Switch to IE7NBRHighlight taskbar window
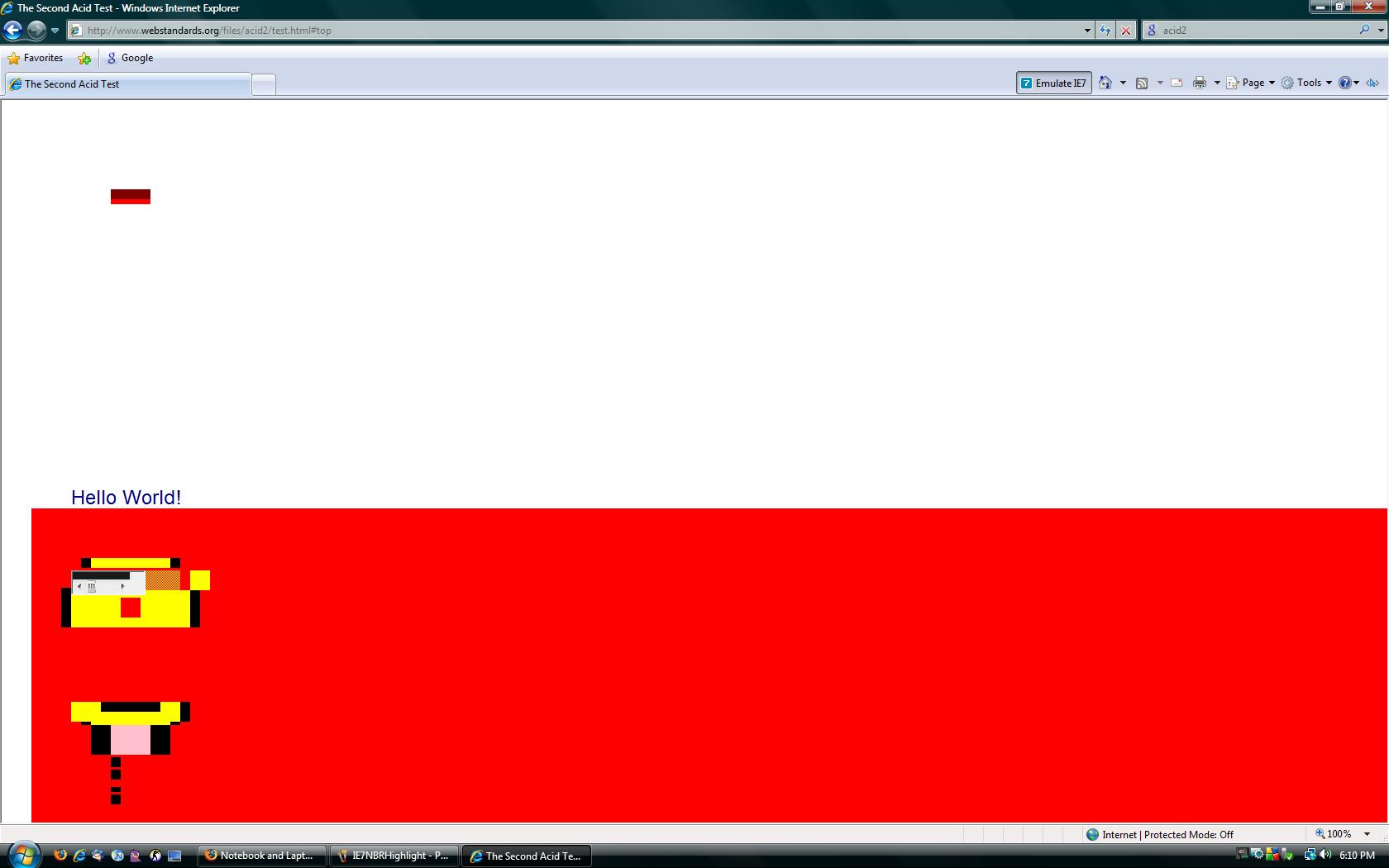The width and height of the screenshot is (1389, 868). 394,856
